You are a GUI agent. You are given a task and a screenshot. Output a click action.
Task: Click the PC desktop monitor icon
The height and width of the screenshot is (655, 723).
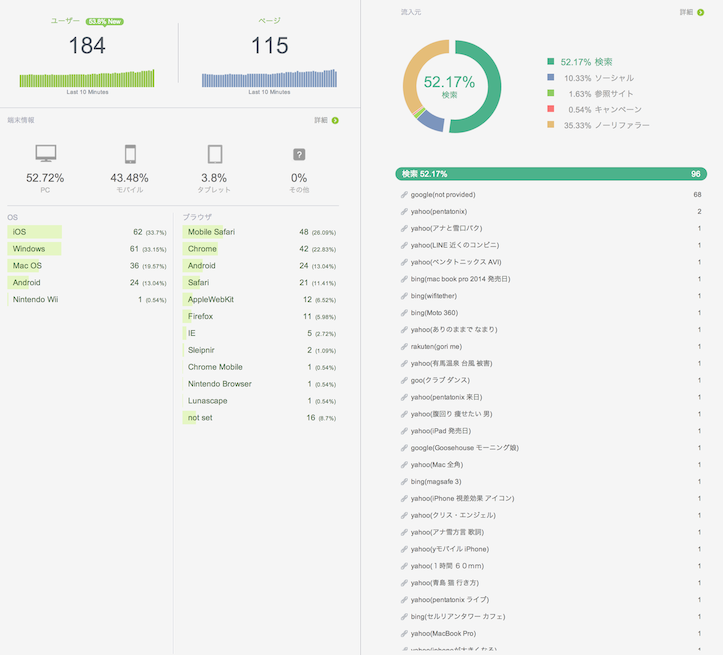coord(45,154)
